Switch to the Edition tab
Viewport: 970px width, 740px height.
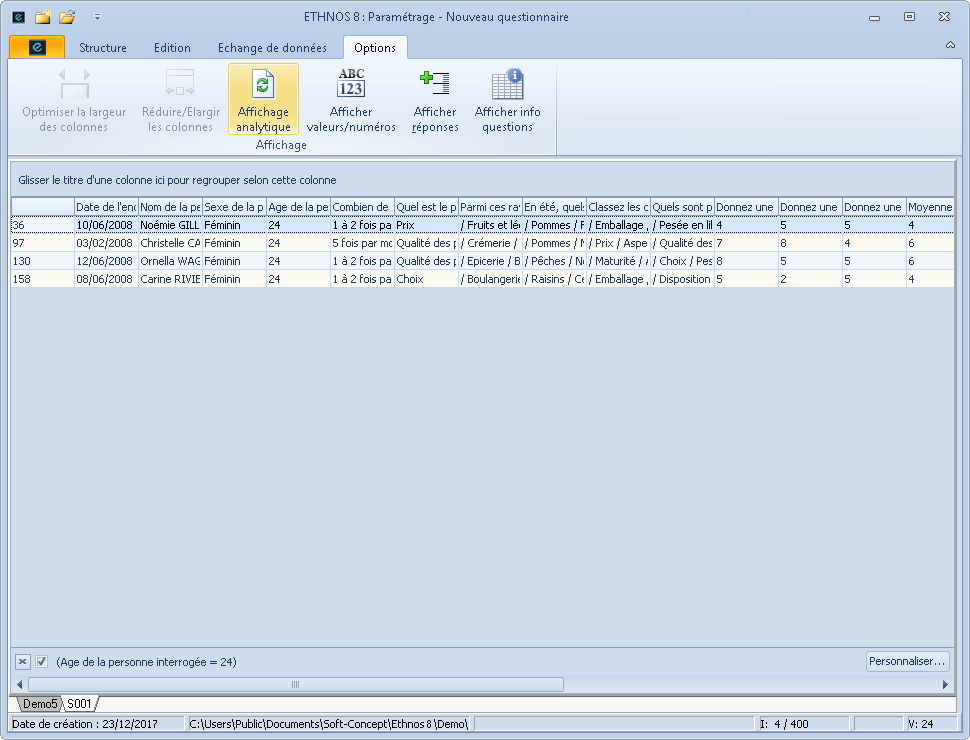point(172,48)
